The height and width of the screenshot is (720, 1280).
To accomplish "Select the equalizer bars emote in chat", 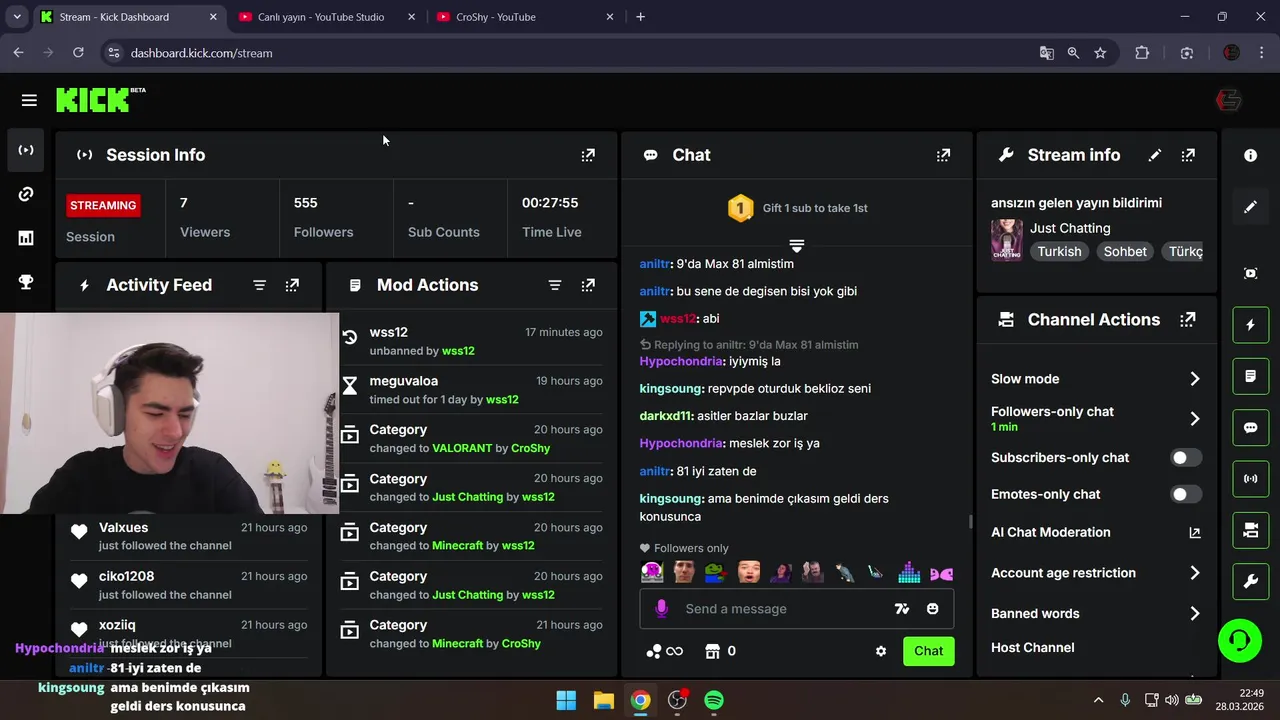I will 909,572.
